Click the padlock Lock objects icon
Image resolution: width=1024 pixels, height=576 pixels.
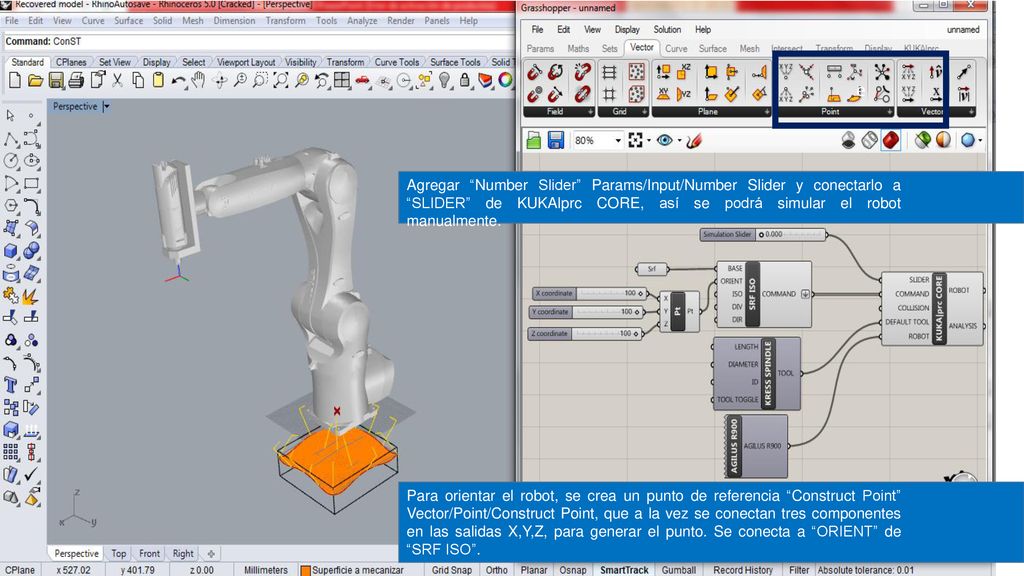[x=465, y=80]
